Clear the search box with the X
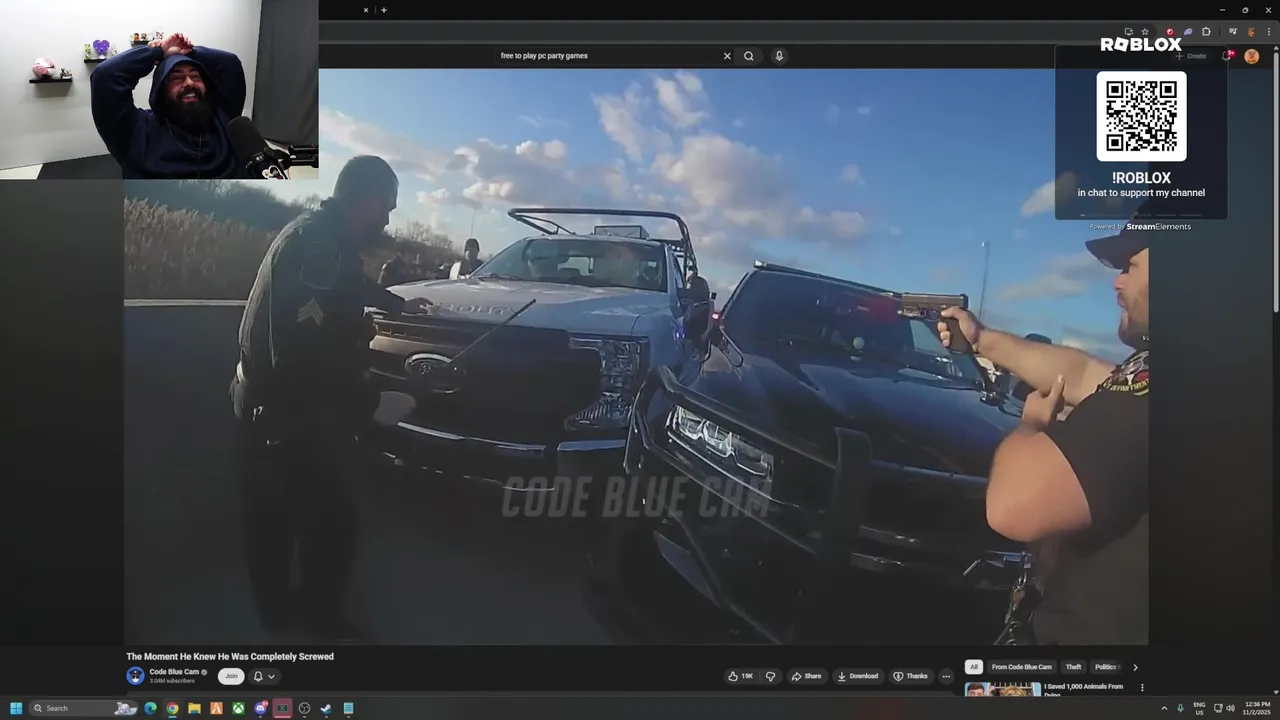This screenshot has height=720, width=1280. click(727, 56)
